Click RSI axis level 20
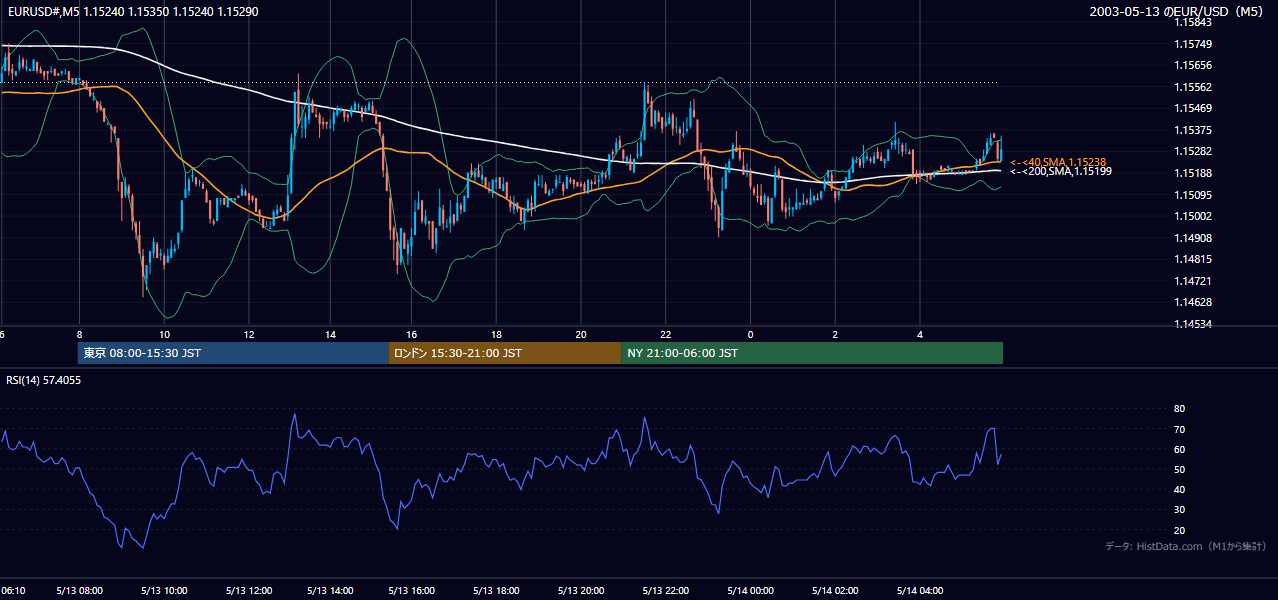 coord(1179,530)
